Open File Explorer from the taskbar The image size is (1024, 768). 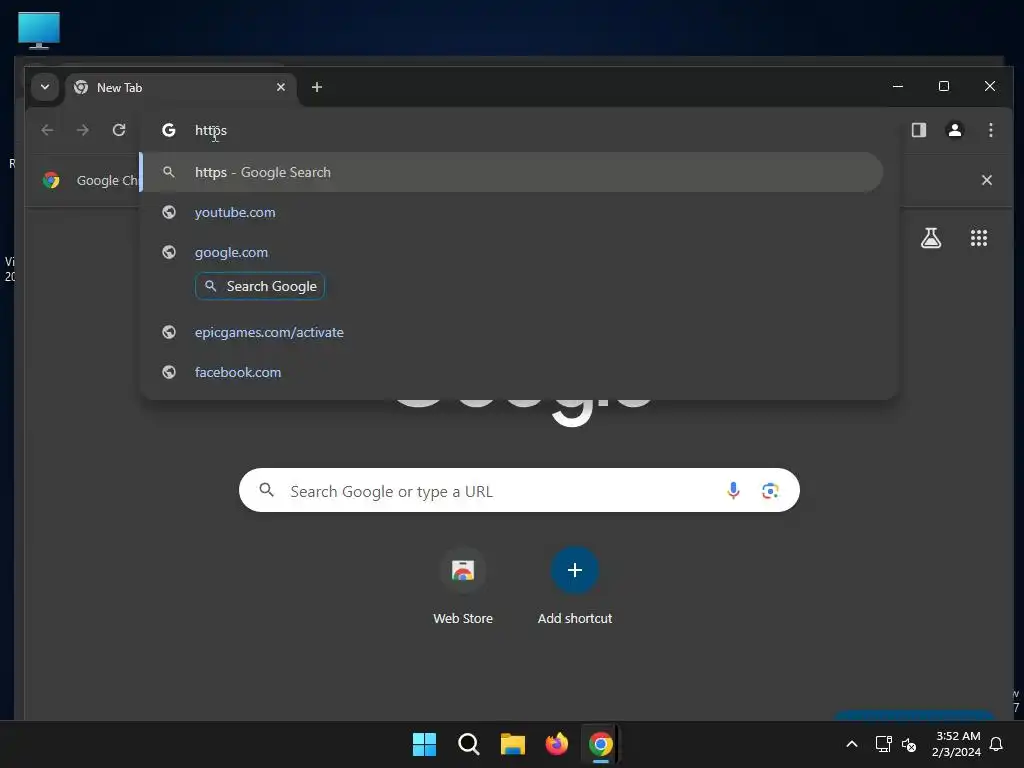pyautogui.click(x=513, y=744)
